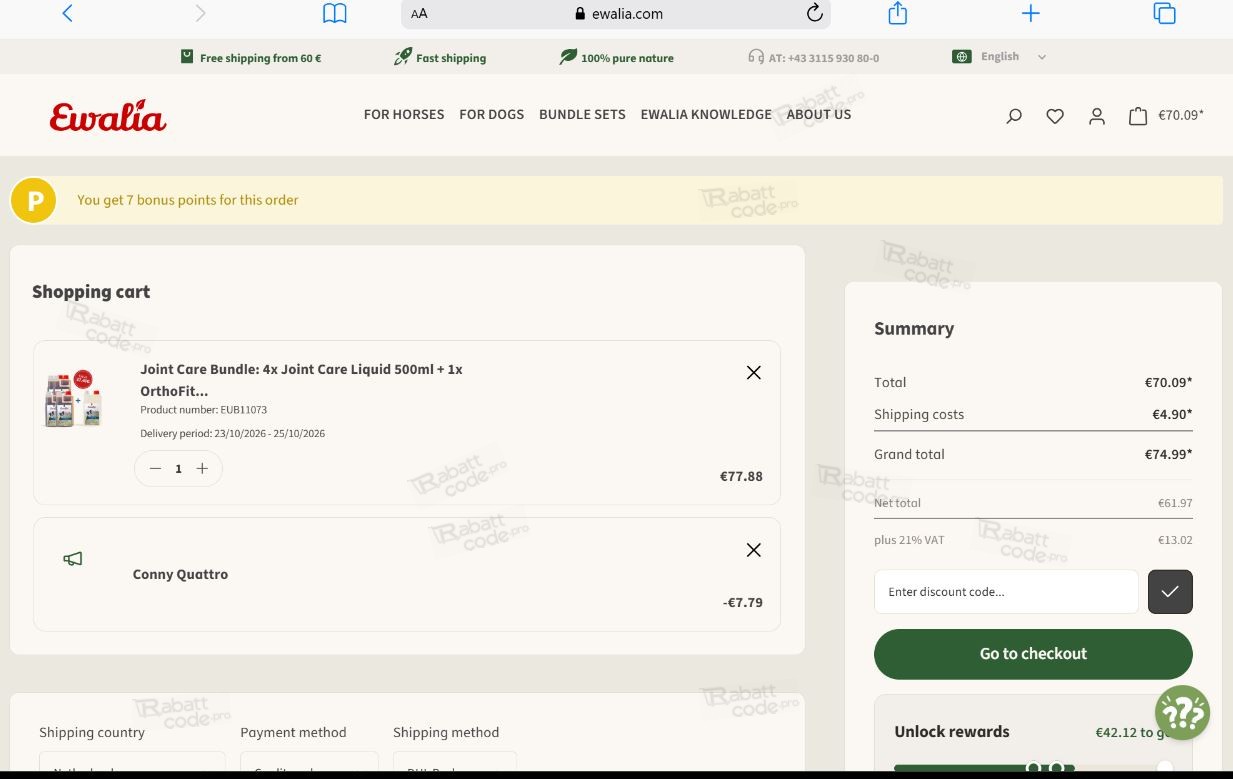Open the Joint Care Bundle product thumbnail
This screenshot has height=779, width=1233.
click(73, 398)
